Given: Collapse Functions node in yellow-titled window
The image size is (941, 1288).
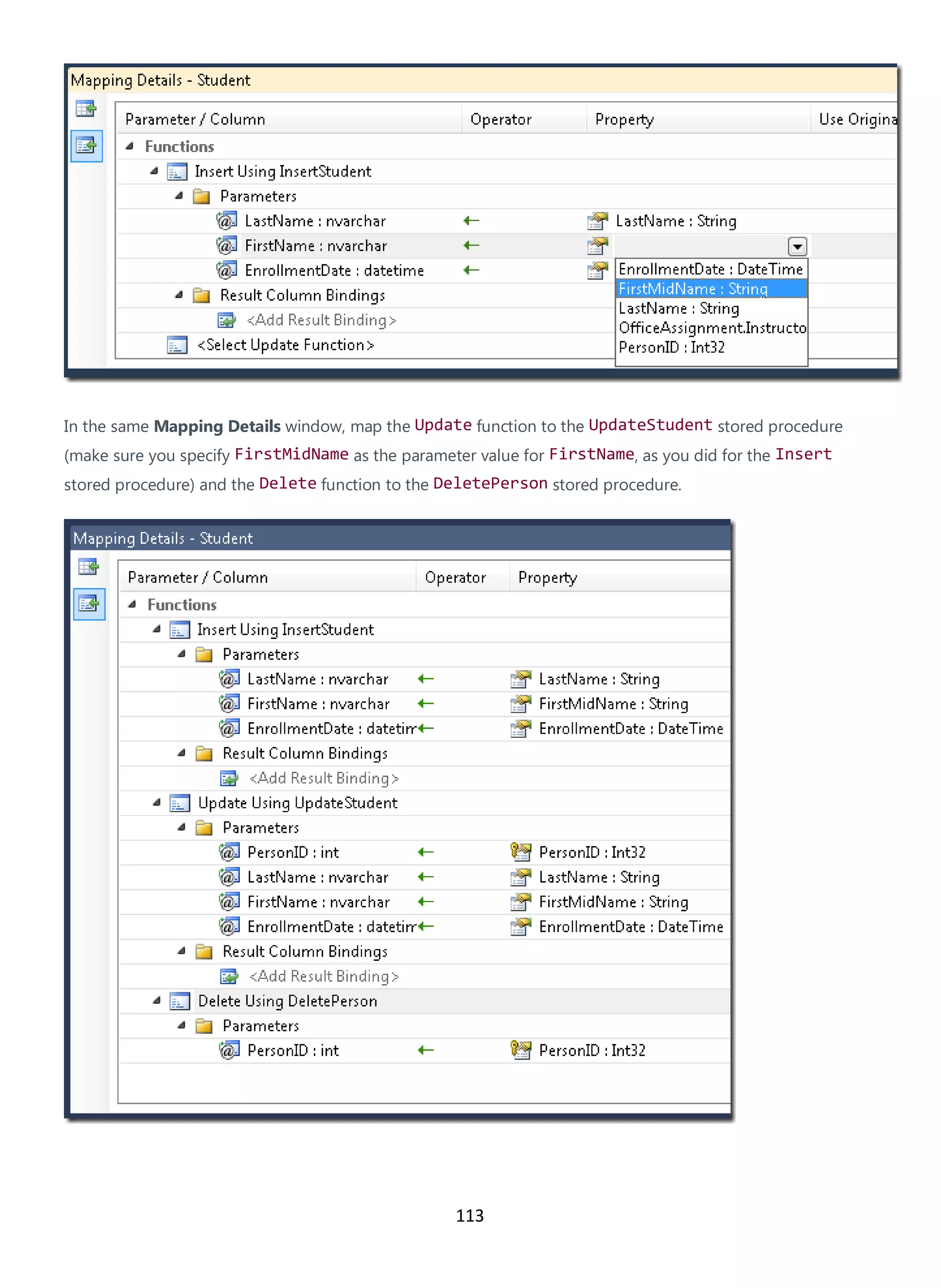Looking at the screenshot, I should click(x=130, y=147).
